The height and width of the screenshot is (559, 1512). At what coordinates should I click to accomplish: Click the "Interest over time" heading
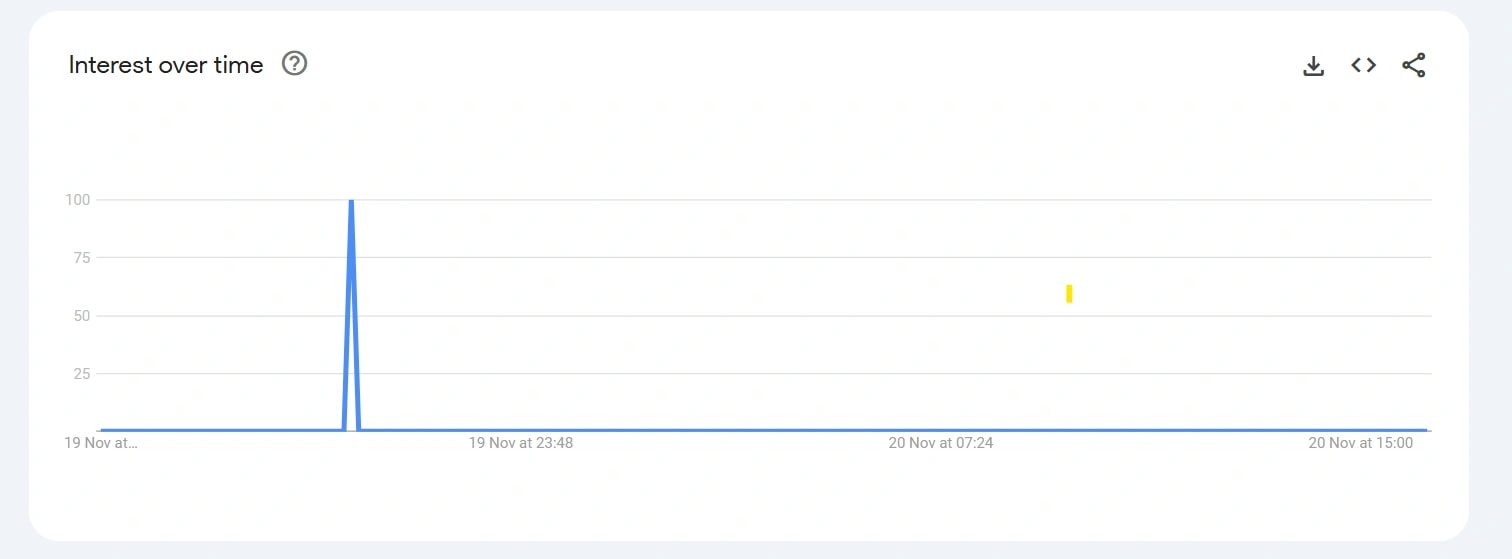[166, 65]
